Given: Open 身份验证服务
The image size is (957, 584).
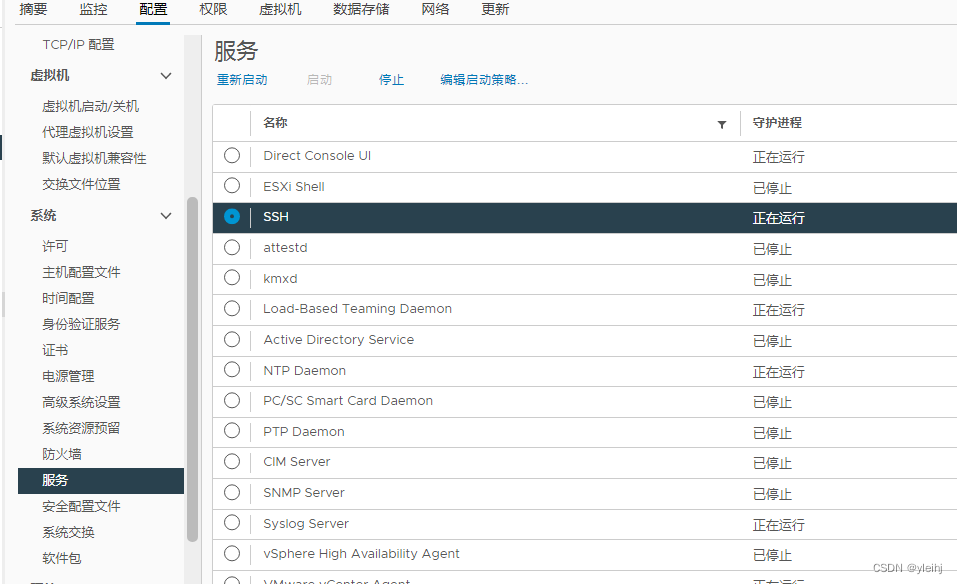Looking at the screenshot, I should coord(81,324).
